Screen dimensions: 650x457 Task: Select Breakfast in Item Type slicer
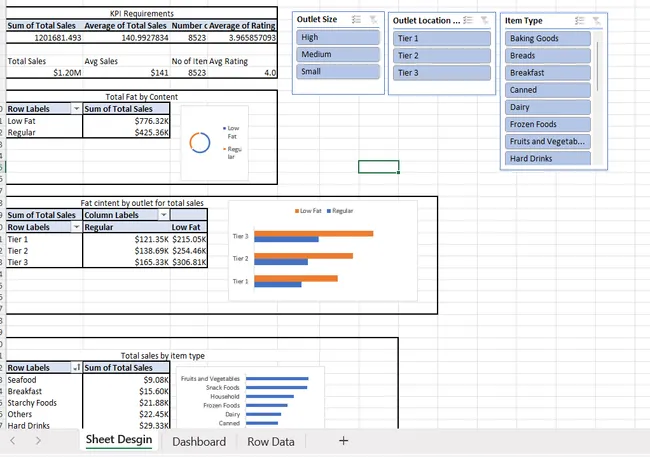click(548, 73)
